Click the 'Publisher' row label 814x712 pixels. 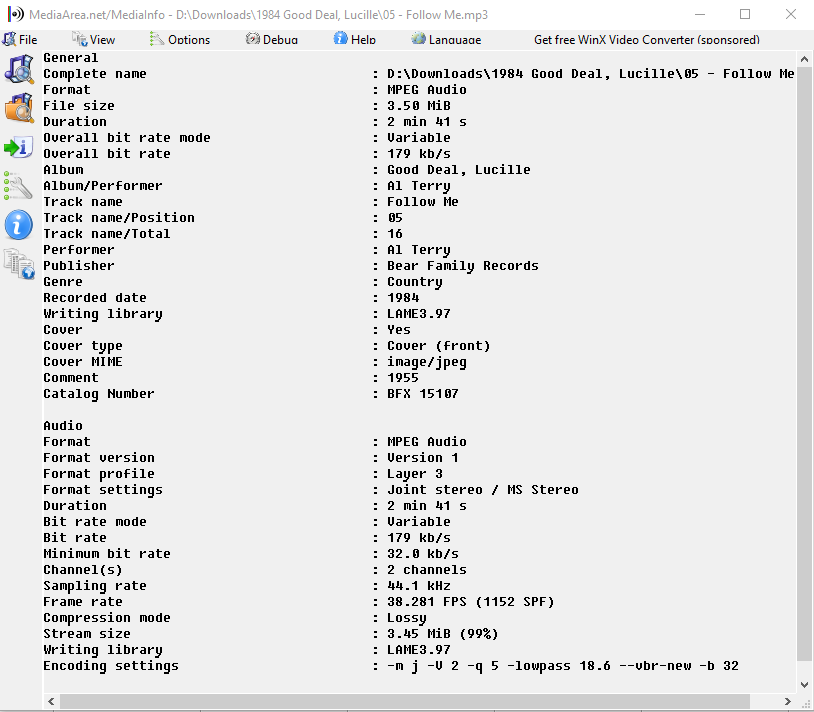78,266
